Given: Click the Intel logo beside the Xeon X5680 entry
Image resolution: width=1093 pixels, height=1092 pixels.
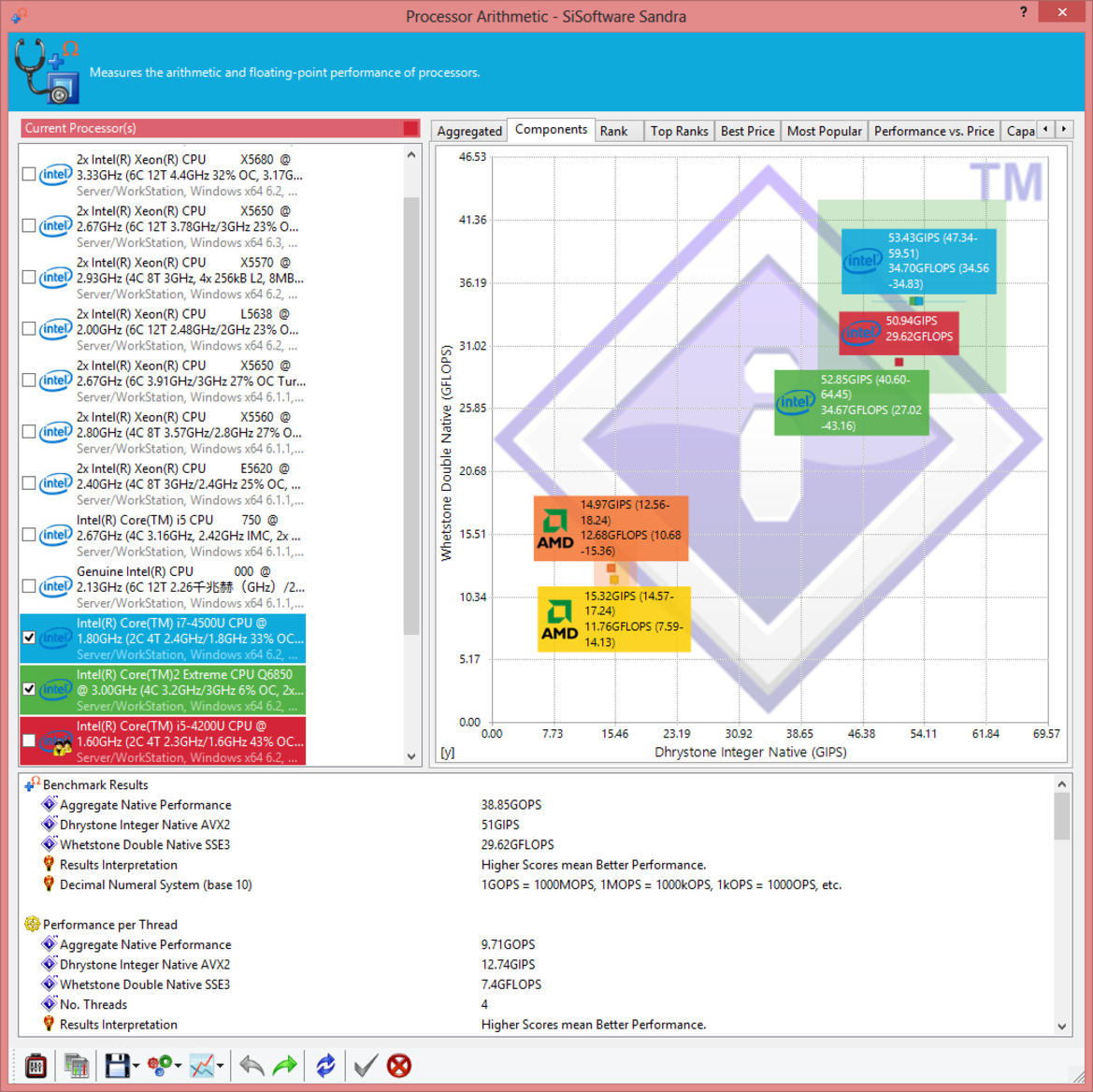Looking at the screenshot, I should point(56,174).
